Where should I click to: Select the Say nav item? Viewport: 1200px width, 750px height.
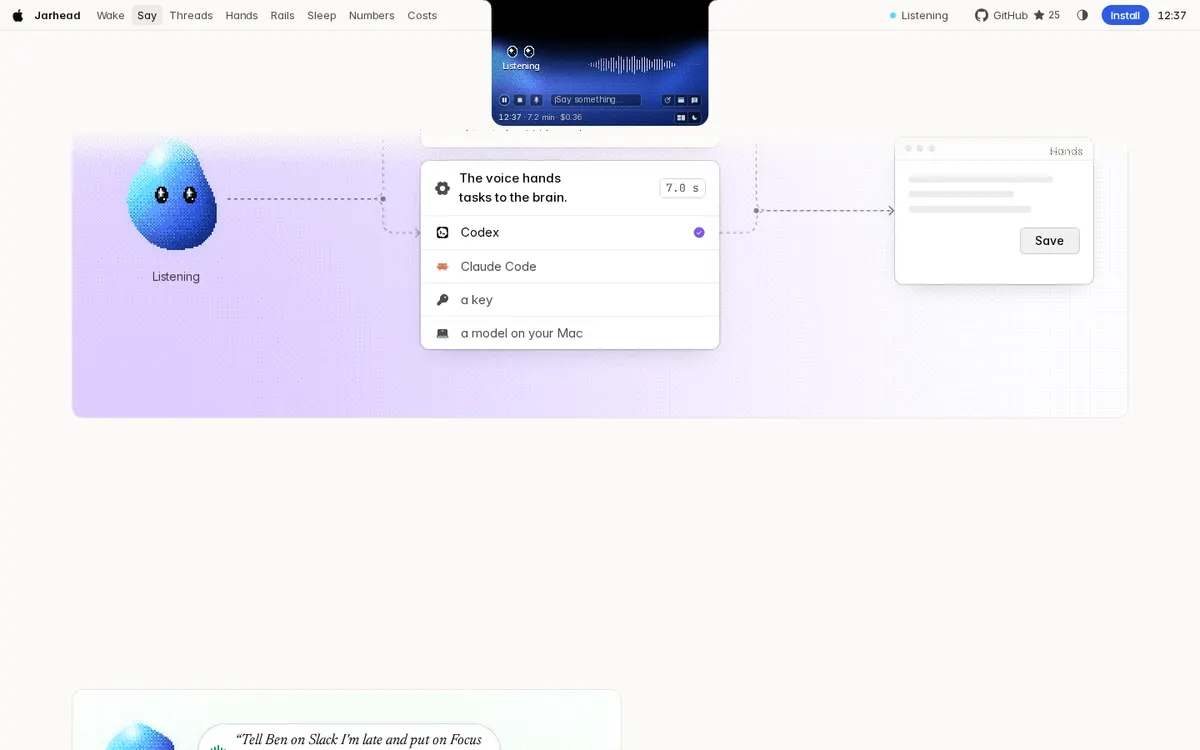coord(147,15)
